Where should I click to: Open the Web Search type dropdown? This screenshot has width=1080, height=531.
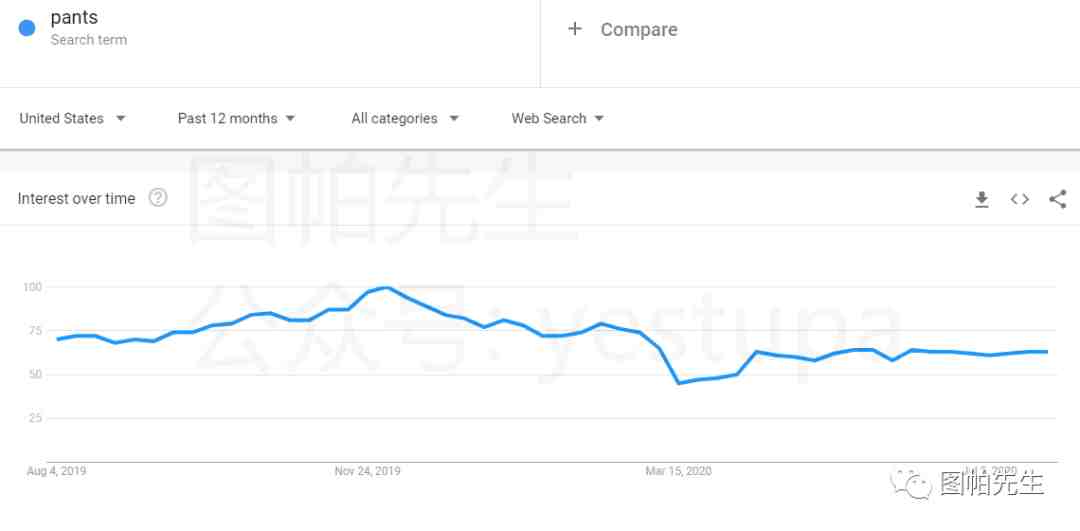coord(557,118)
